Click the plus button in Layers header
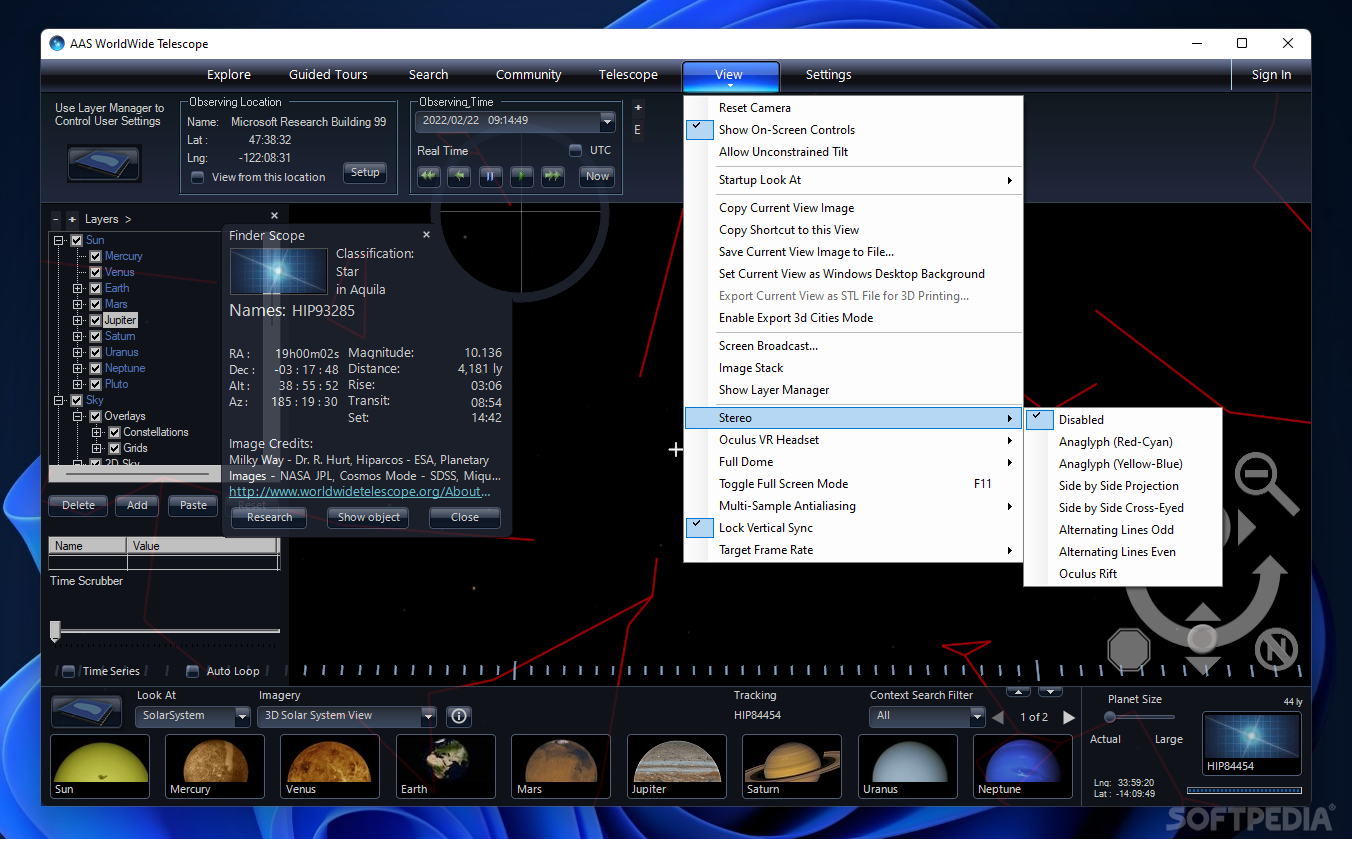 [72, 219]
